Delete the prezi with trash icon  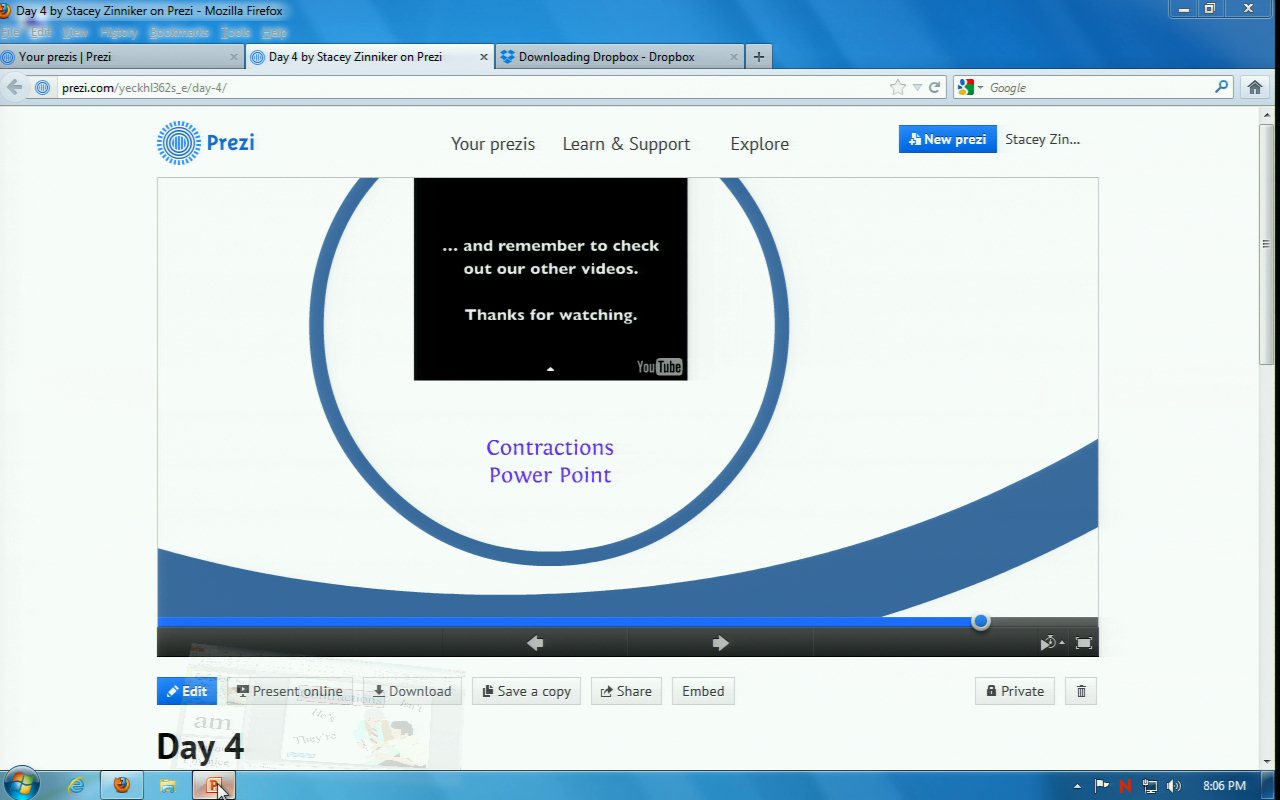click(x=1081, y=691)
